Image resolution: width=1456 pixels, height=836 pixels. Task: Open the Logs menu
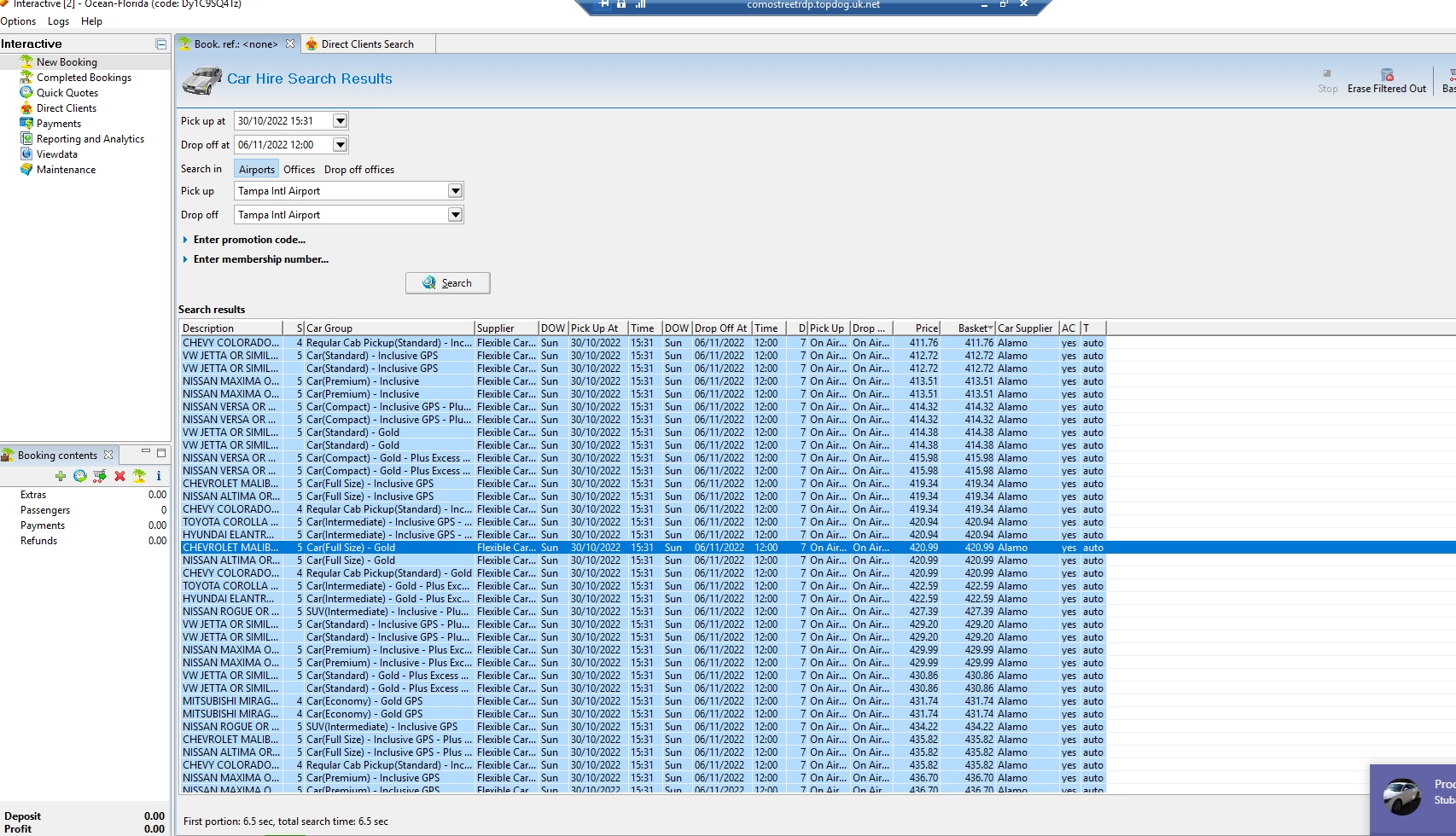(x=59, y=21)
